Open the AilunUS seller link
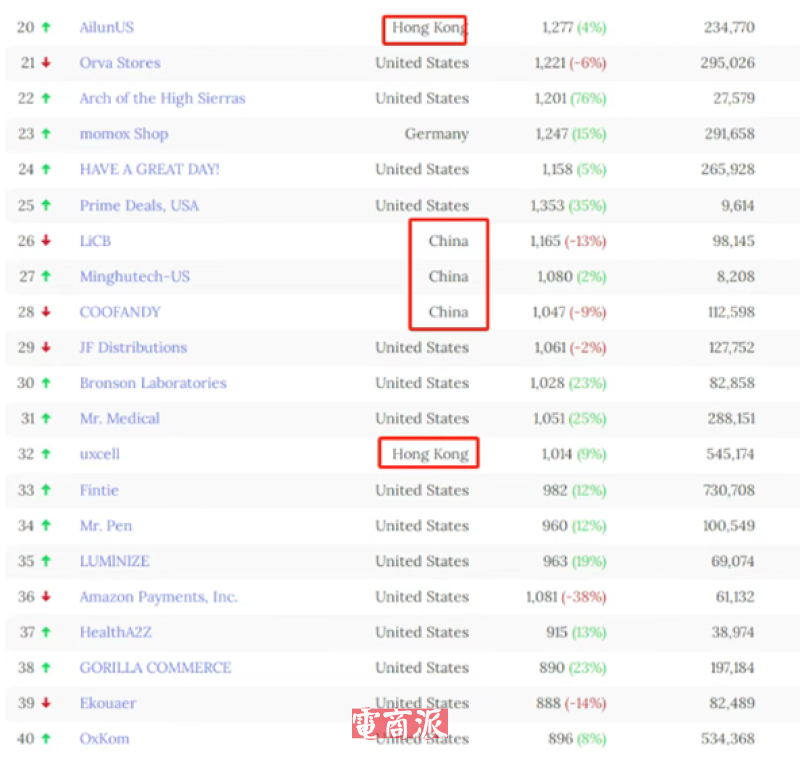 [106, 28]
